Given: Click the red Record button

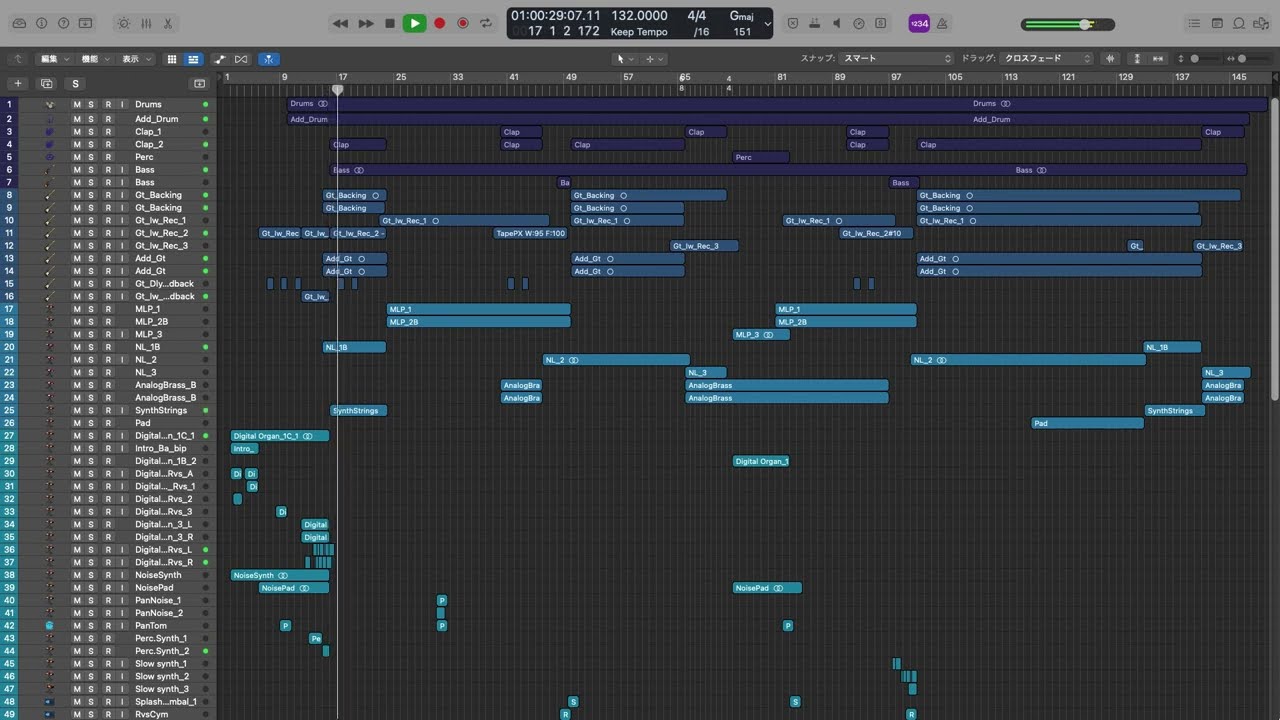Looking at the screenshot, I should 439,23.
